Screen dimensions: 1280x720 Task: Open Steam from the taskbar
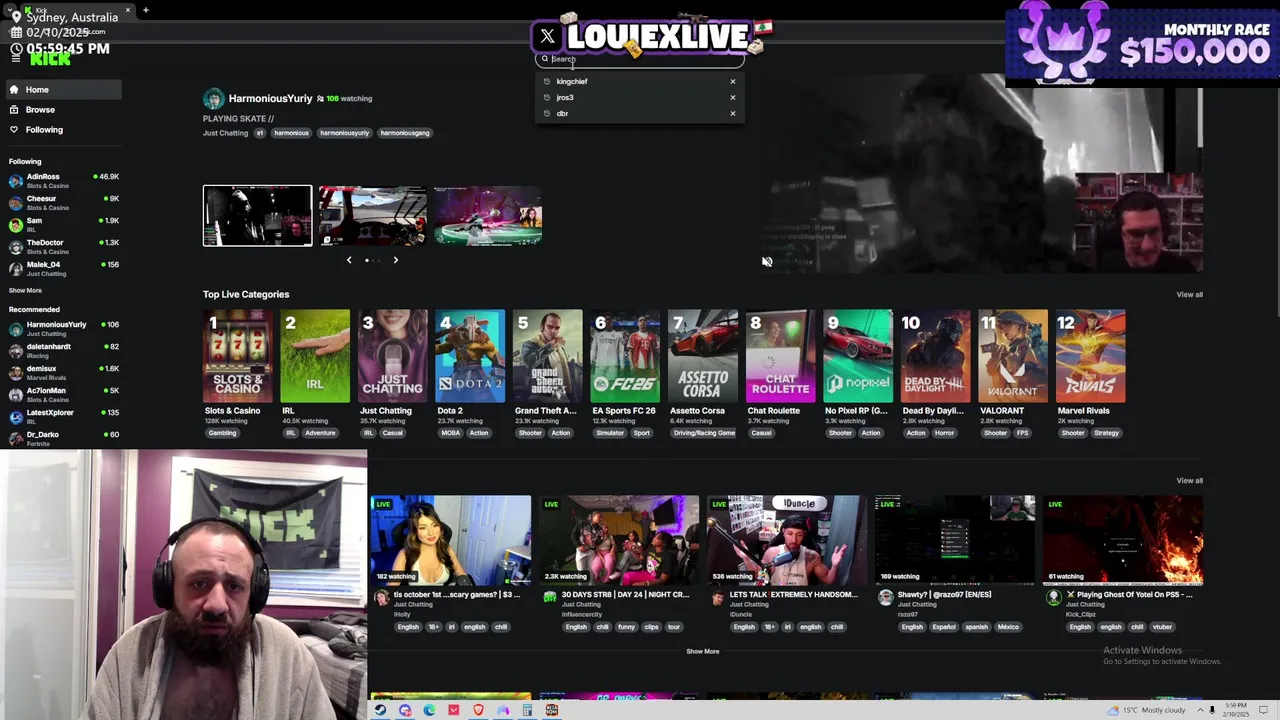(380, 710)
